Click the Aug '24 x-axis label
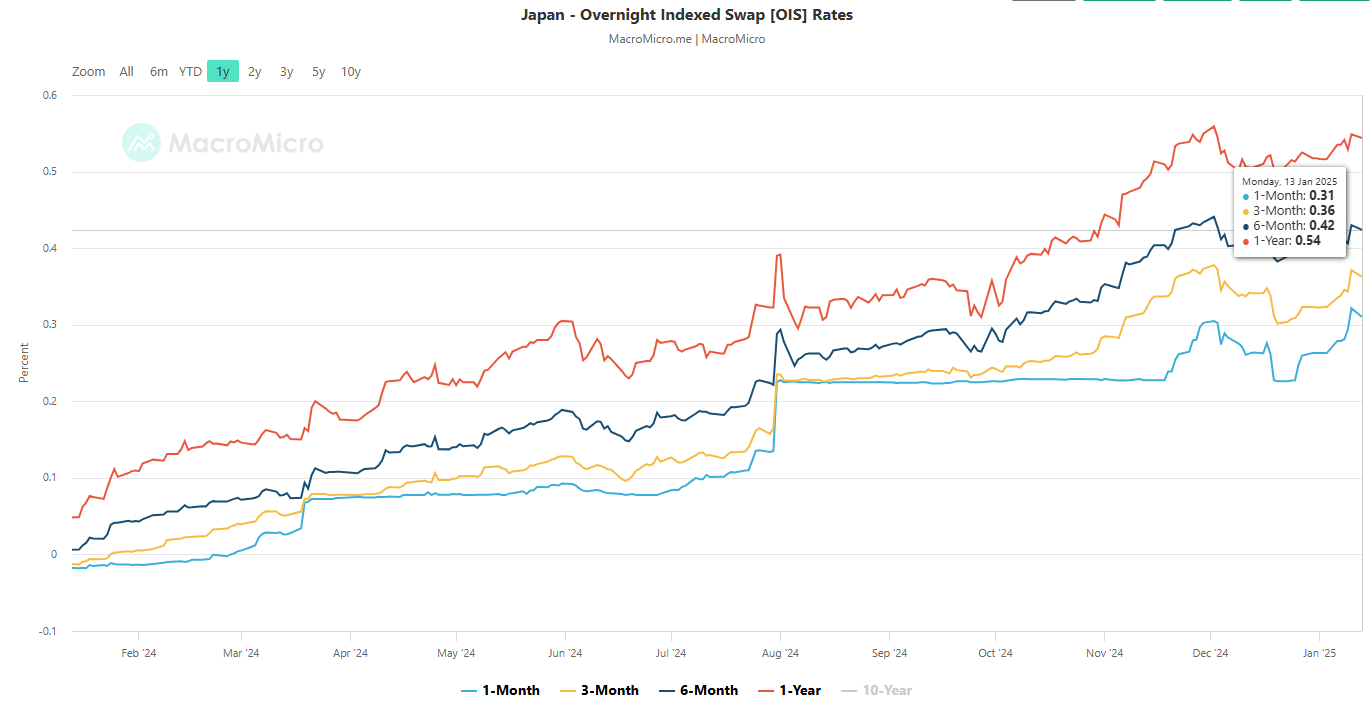This screenshot has width=1372, height=726. (779, 654)
